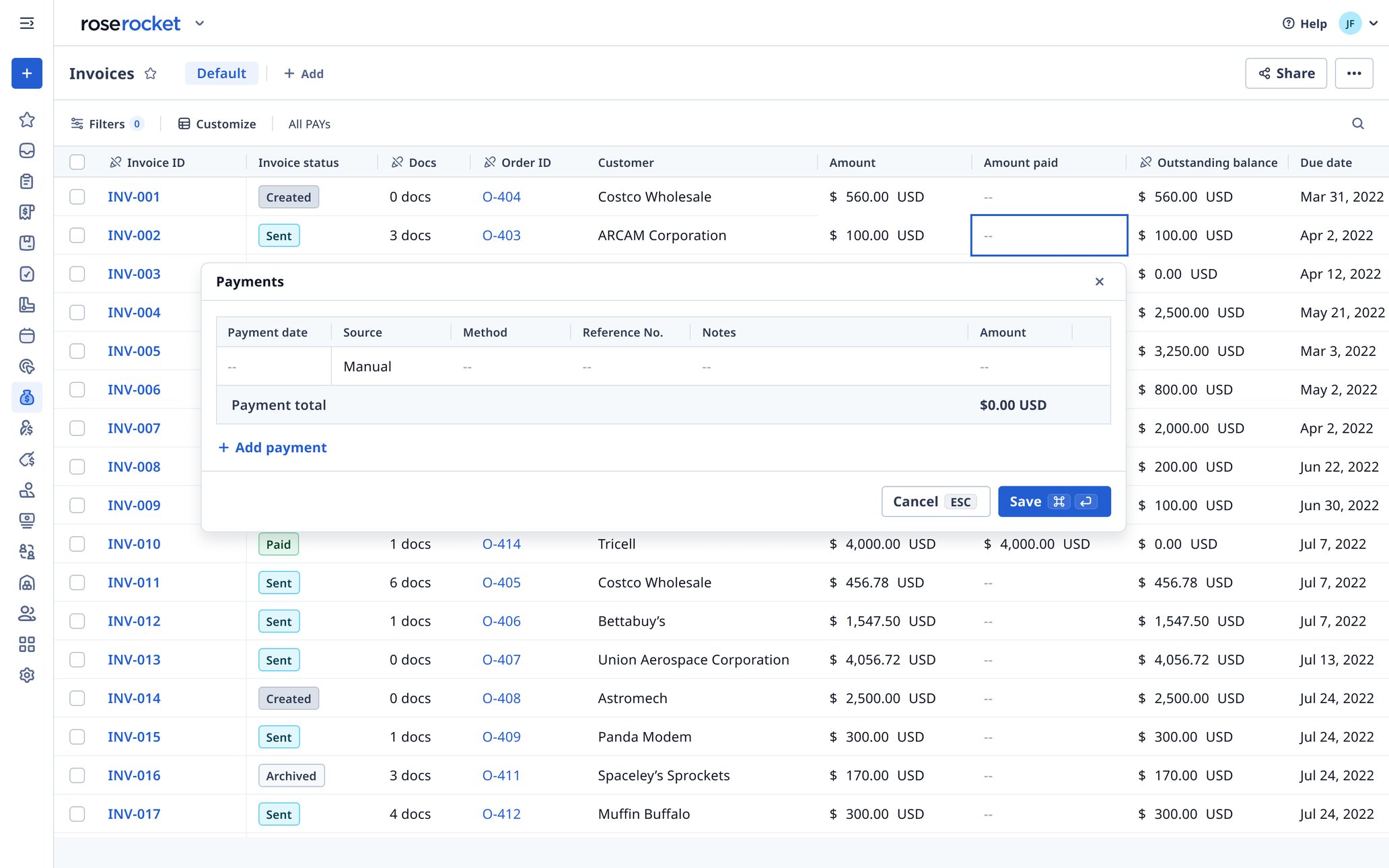Viewport: 1389px width, 868px height.
Task: Select the Amount paid cell for INV-002
Action: click(x=1049, y=236)
